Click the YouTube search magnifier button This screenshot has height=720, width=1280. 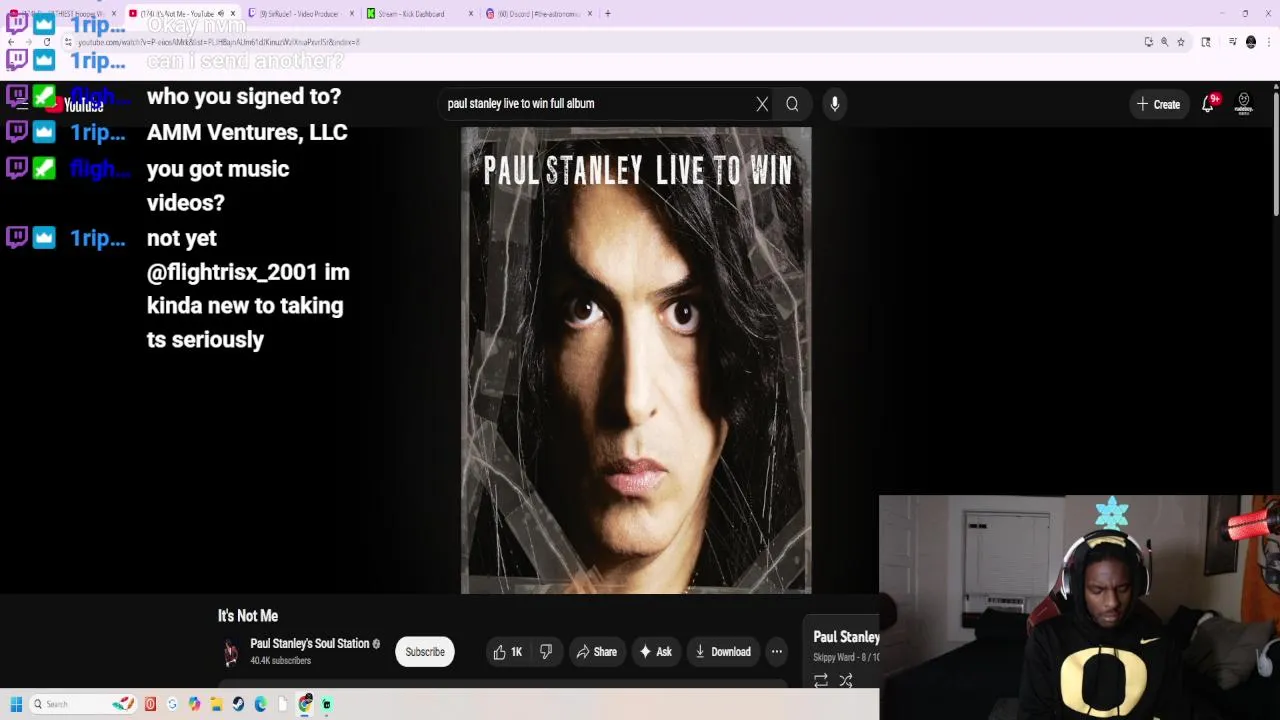[792, 104]
